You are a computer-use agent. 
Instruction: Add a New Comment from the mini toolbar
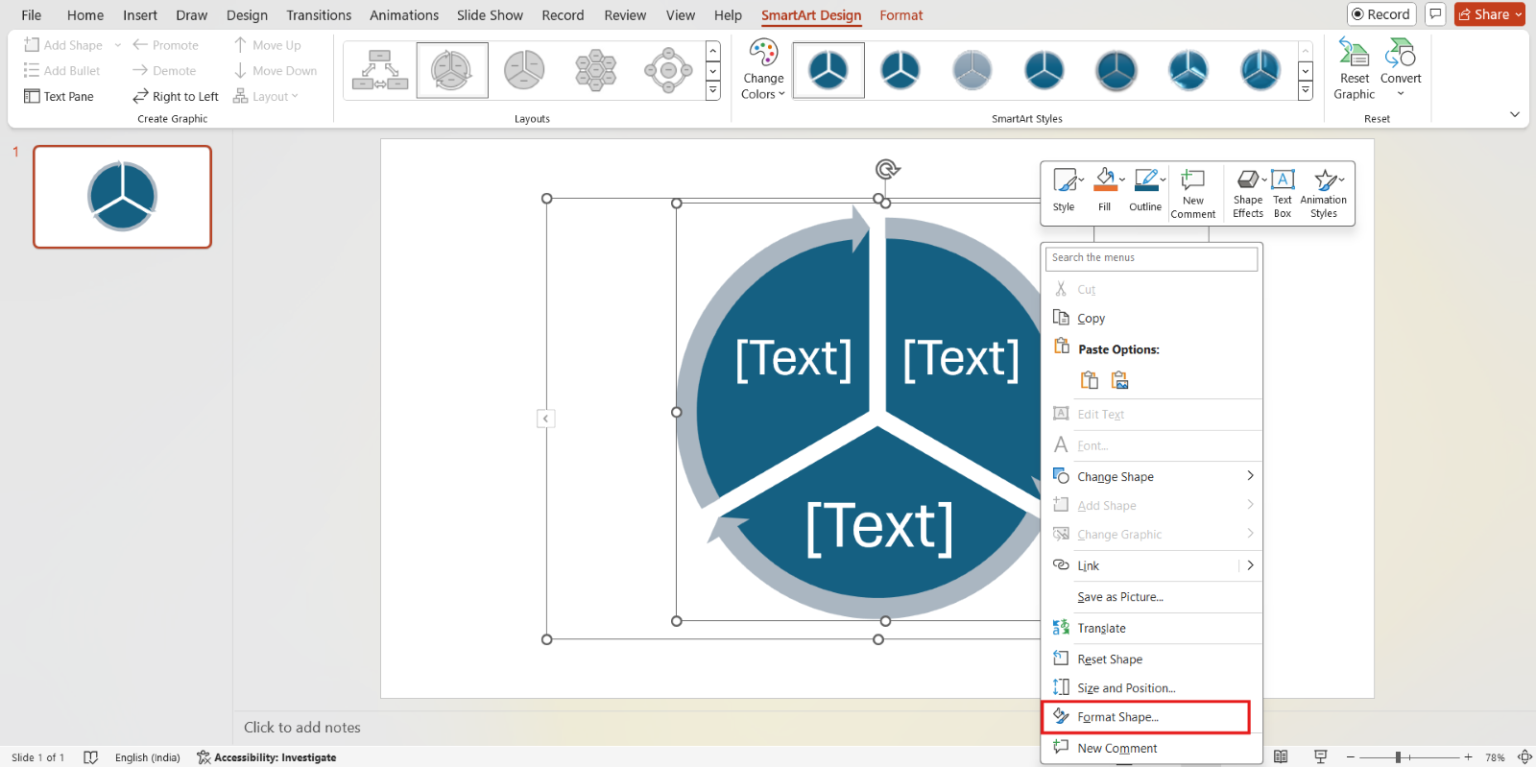[x=1193, y=194]
